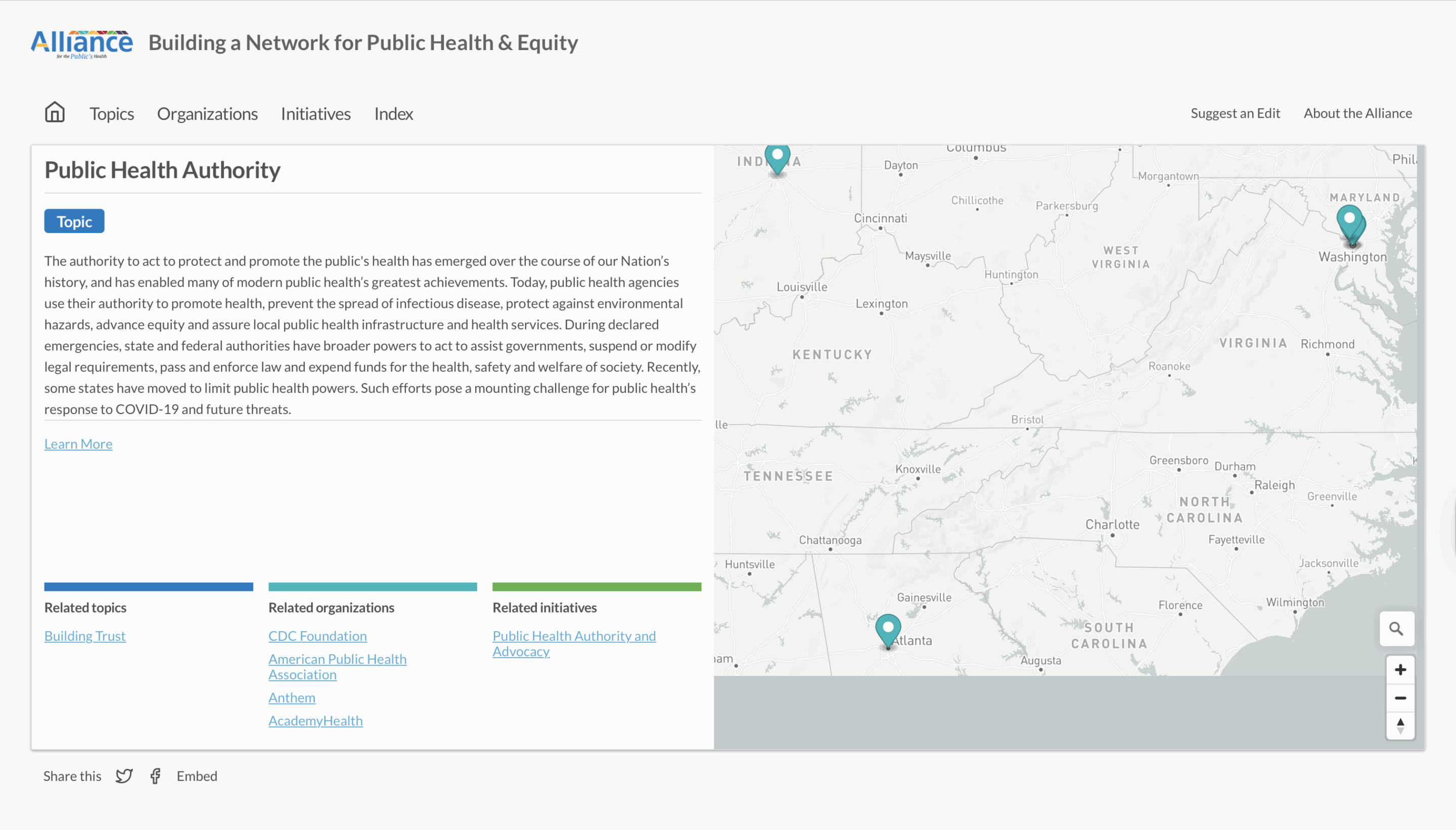Image resolution: width=1456 pixels, height=830 pixels.
Task: Click the Public Health Authority heading
Action: [x=162, y=170]
